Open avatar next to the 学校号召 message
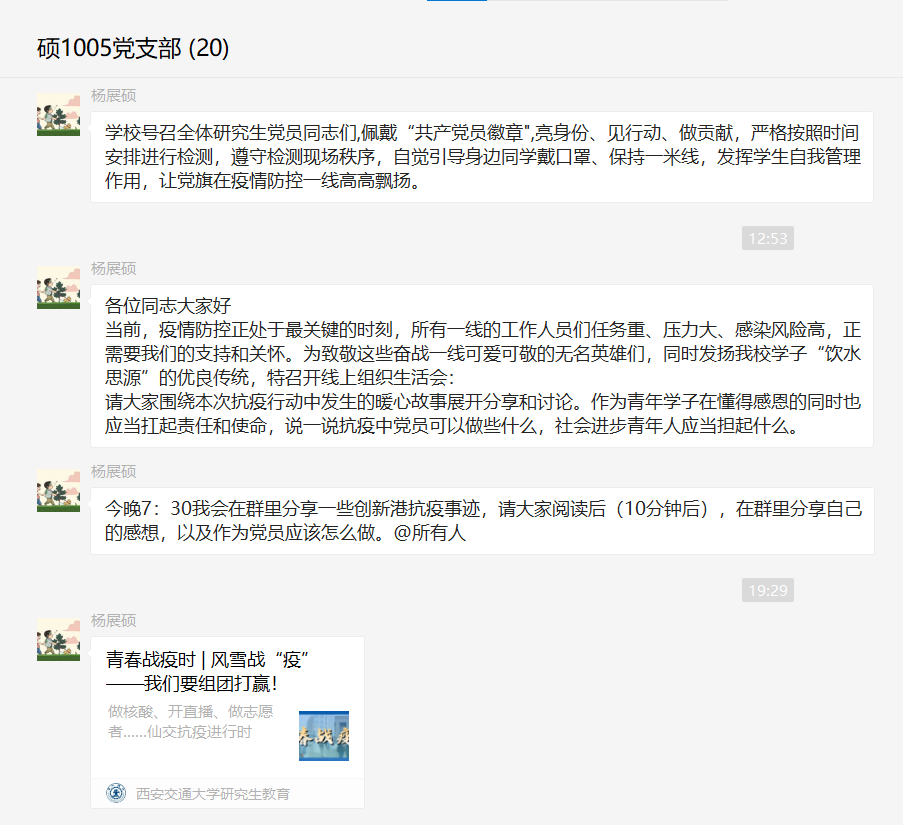The height and width of the screenshot is (825, 903). [58, 114]
